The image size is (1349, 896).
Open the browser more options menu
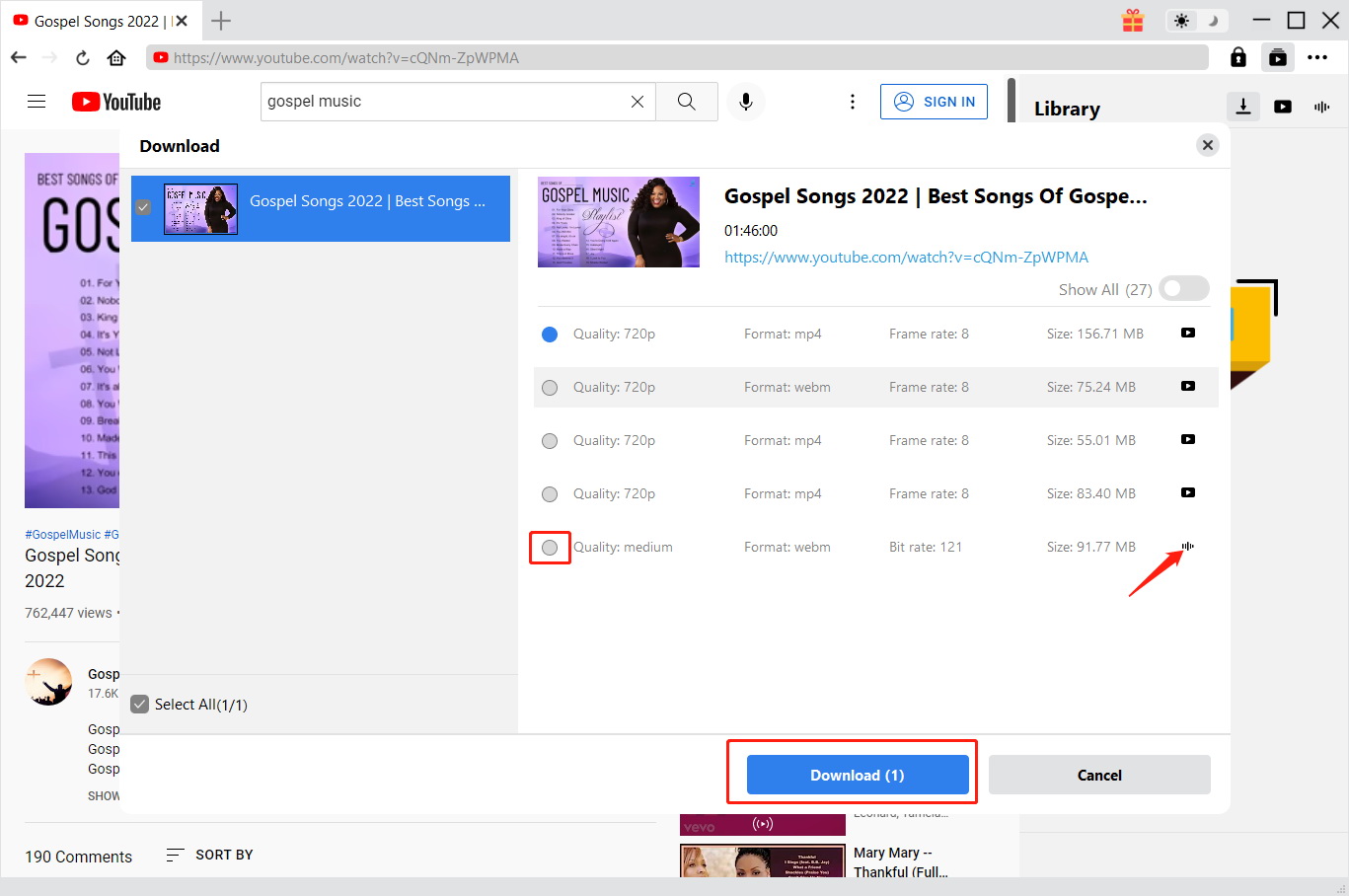coord(1317,57)
